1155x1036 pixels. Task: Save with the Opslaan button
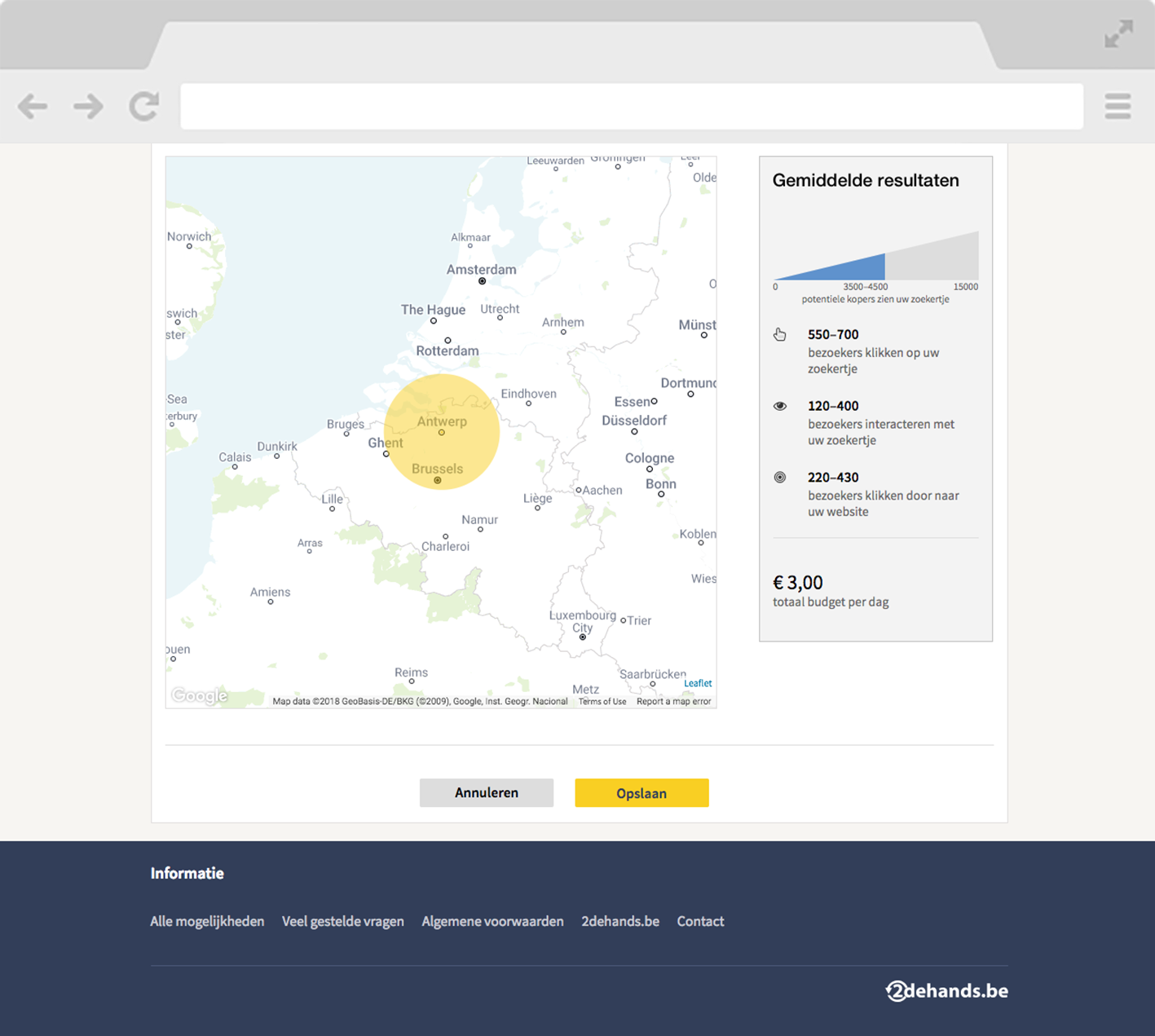pos(641,792)
